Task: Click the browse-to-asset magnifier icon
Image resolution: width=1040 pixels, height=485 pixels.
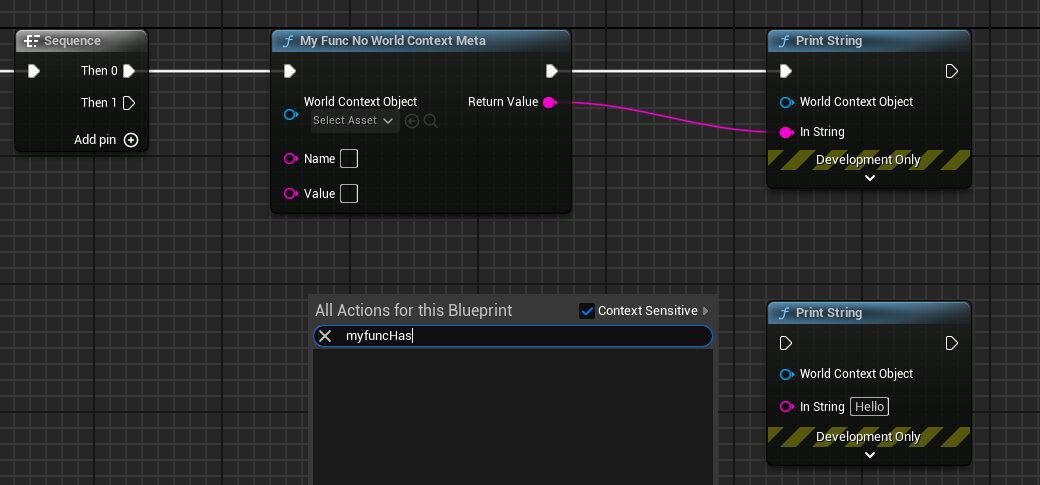Action: pos(431,121)
